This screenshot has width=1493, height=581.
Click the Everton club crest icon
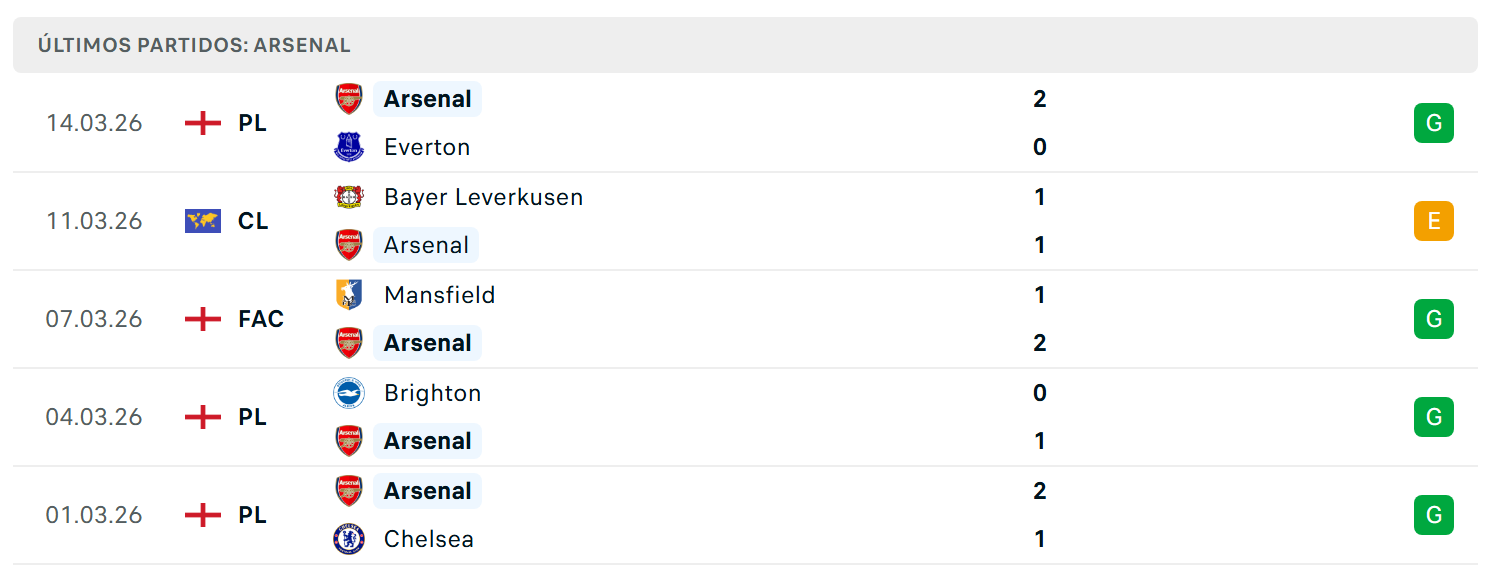click(x=349, y=147)
